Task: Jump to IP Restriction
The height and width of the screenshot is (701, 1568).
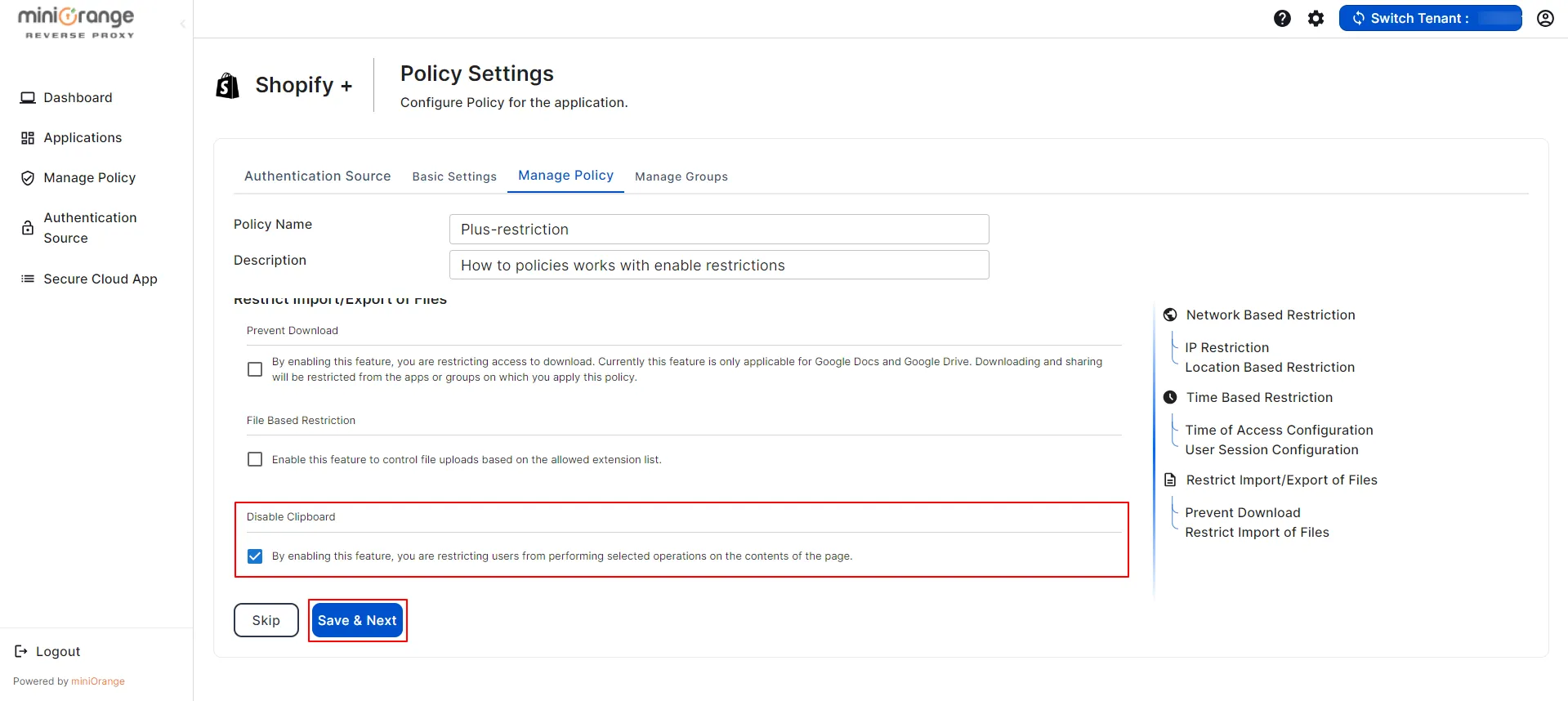Action: (x=1226, y=347)
